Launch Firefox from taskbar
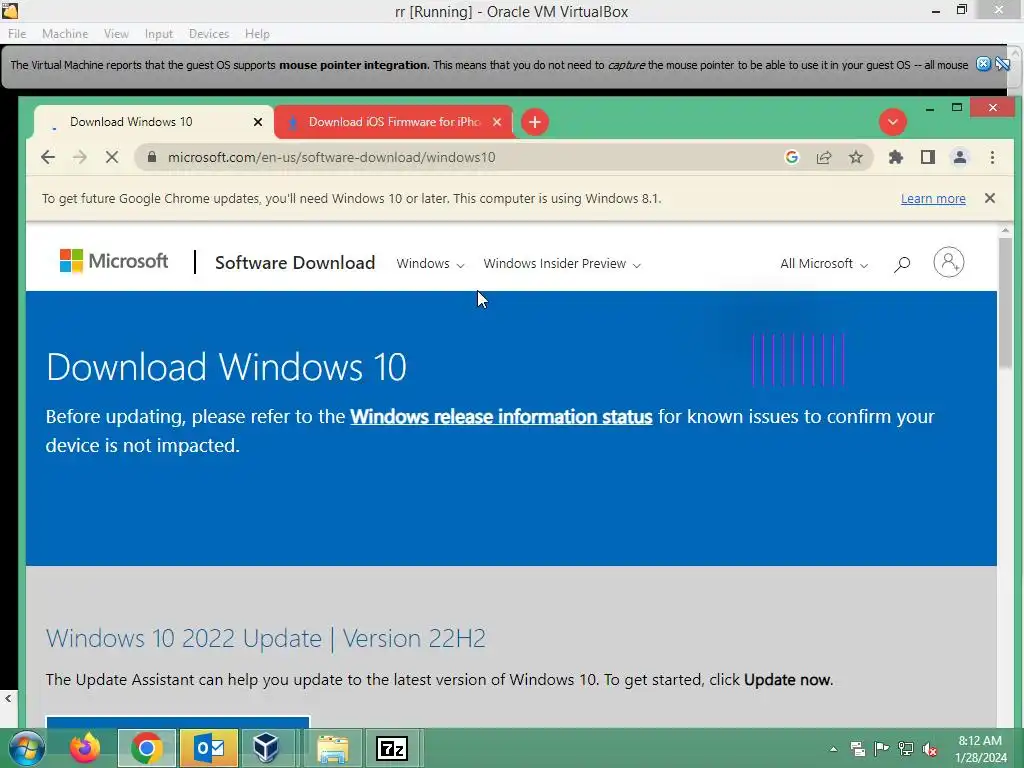The height and width of the screenshot is (768, 1024). point(85,748)
